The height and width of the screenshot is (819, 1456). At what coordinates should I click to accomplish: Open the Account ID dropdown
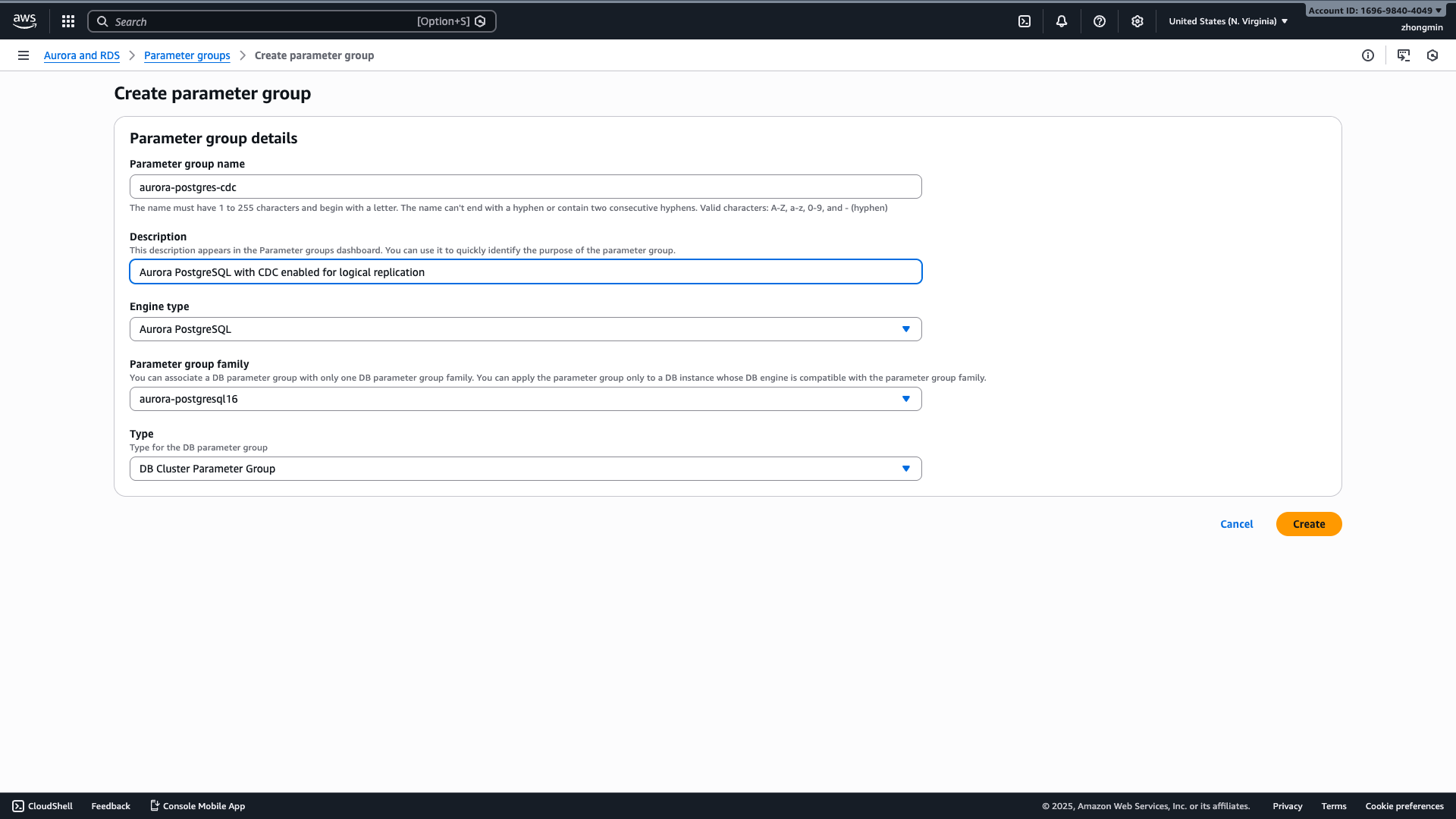[x=1375, y=10]
